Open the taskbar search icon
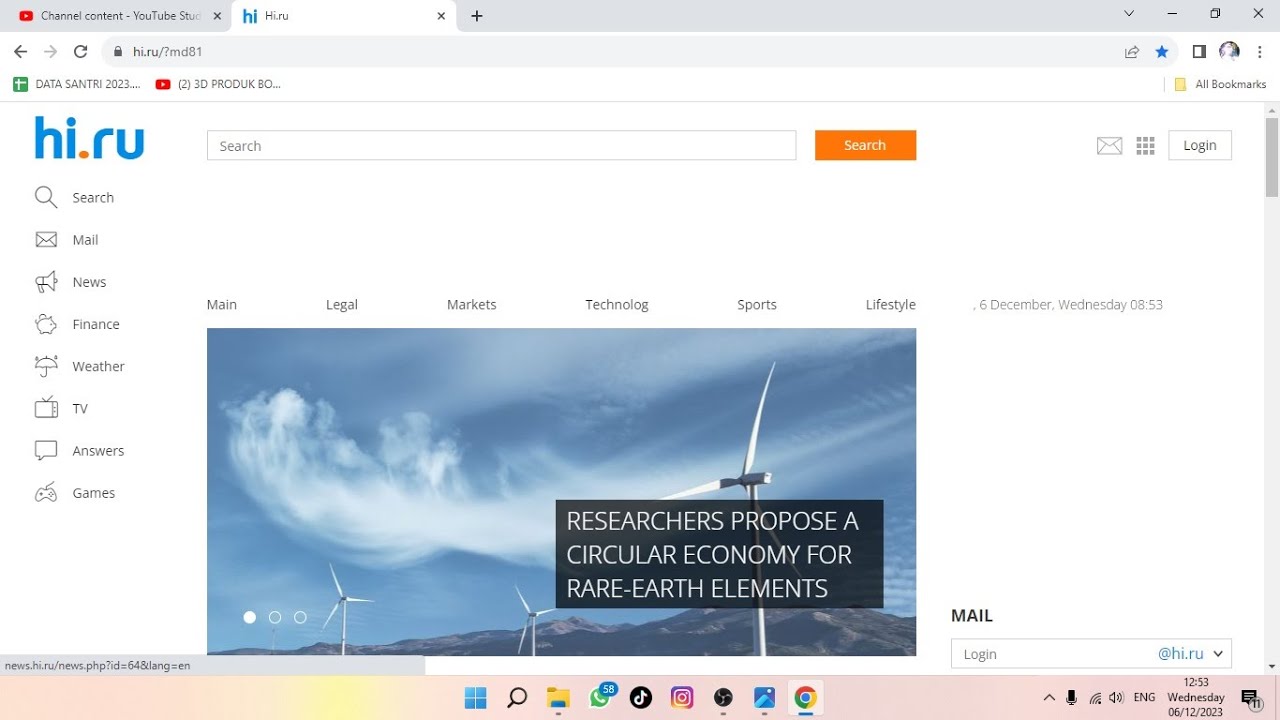The height and width of the screenshot is (720, 1280). click(x=517, y=698)
